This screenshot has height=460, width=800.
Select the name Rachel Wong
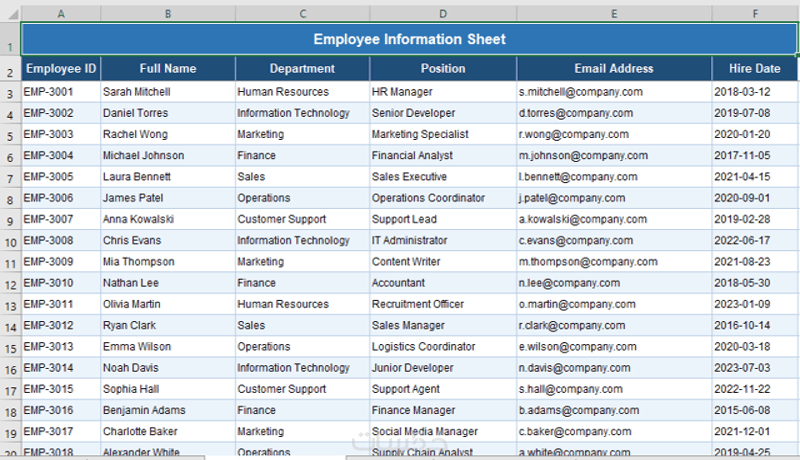tap(168, 134)
